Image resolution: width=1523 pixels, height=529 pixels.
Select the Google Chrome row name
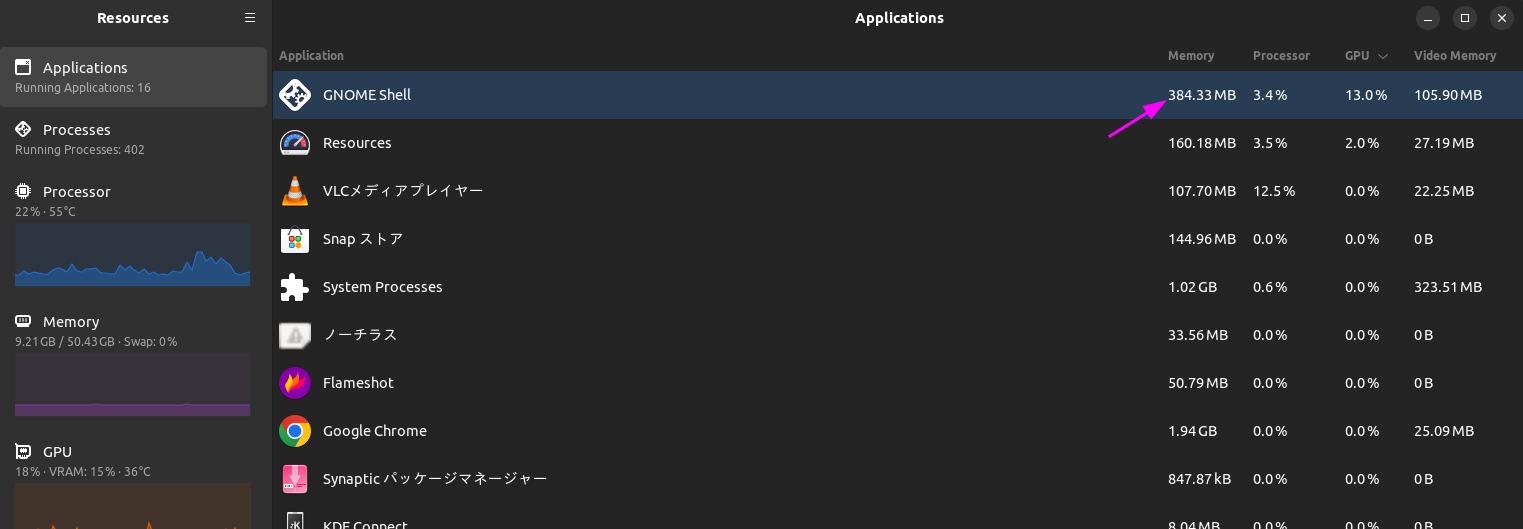pos(375,431)
